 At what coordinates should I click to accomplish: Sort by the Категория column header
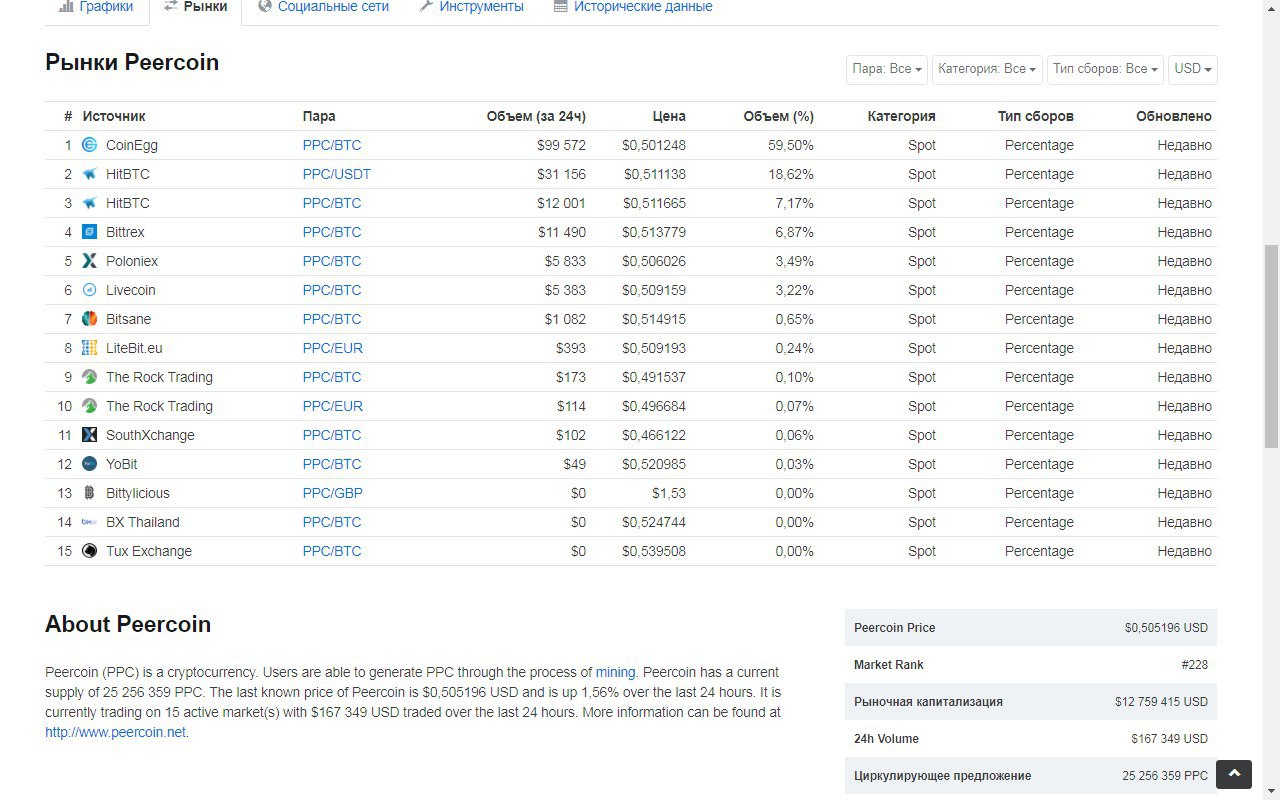click(x=901, y=116)
